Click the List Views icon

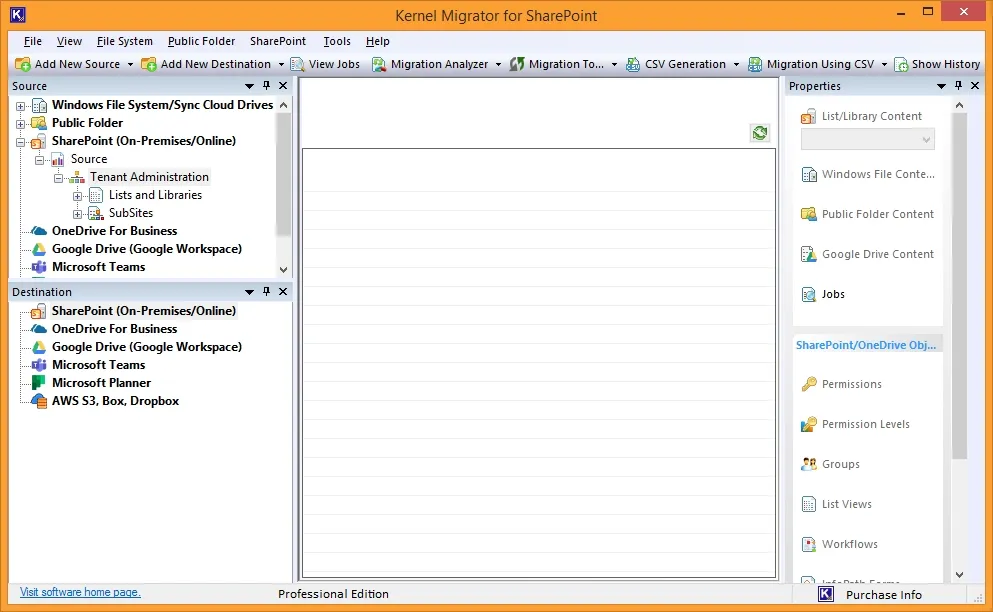809,504
